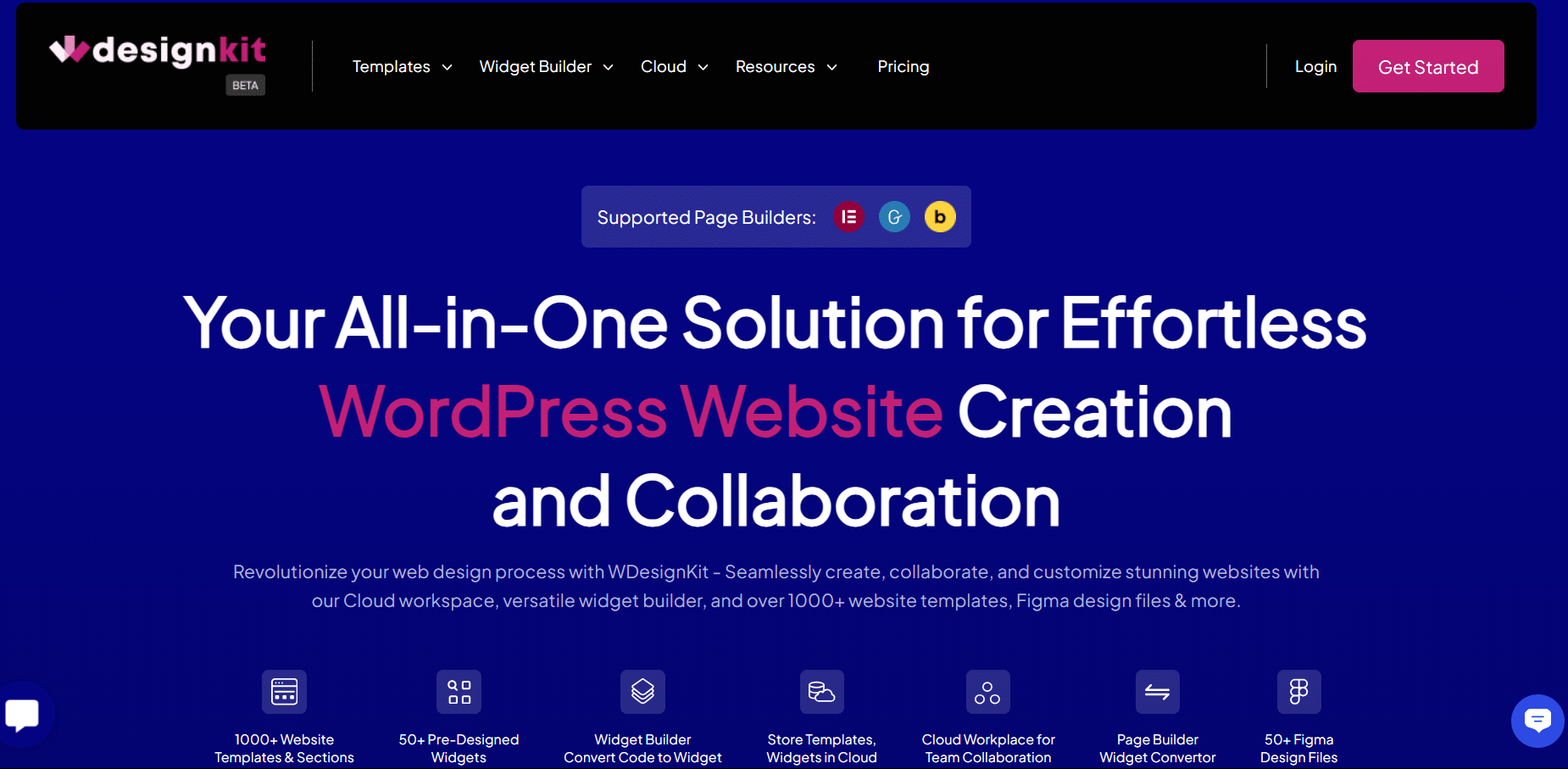Click the WDesignKit logo
This screenshot has height=769, width=1568.
(x=158, y=51)
